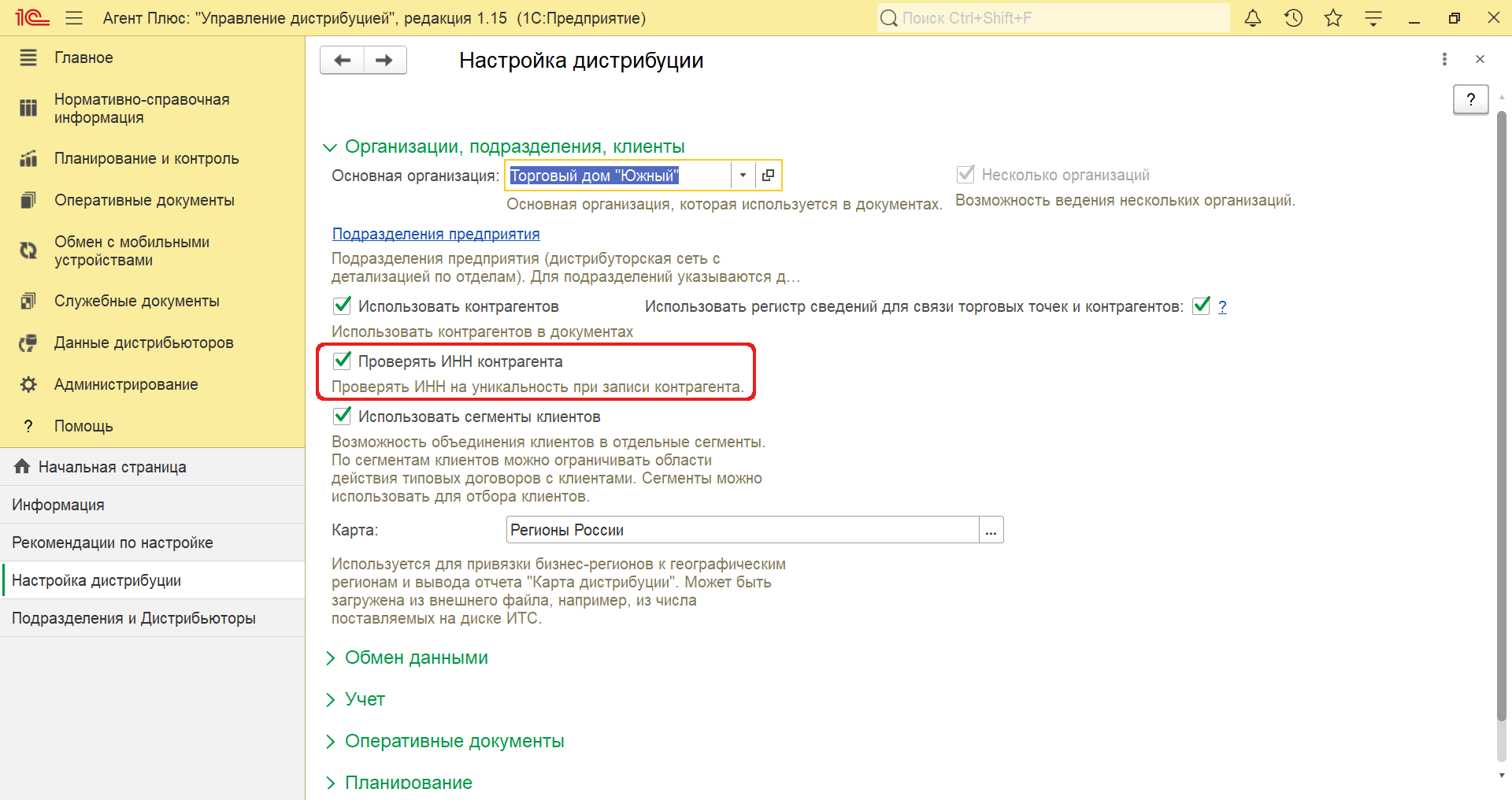The width and height of the screenshot is (1512, 800).
Task: Toggle Использовать сегменты клиентов checkbox
Action: (x=342, y=416)
